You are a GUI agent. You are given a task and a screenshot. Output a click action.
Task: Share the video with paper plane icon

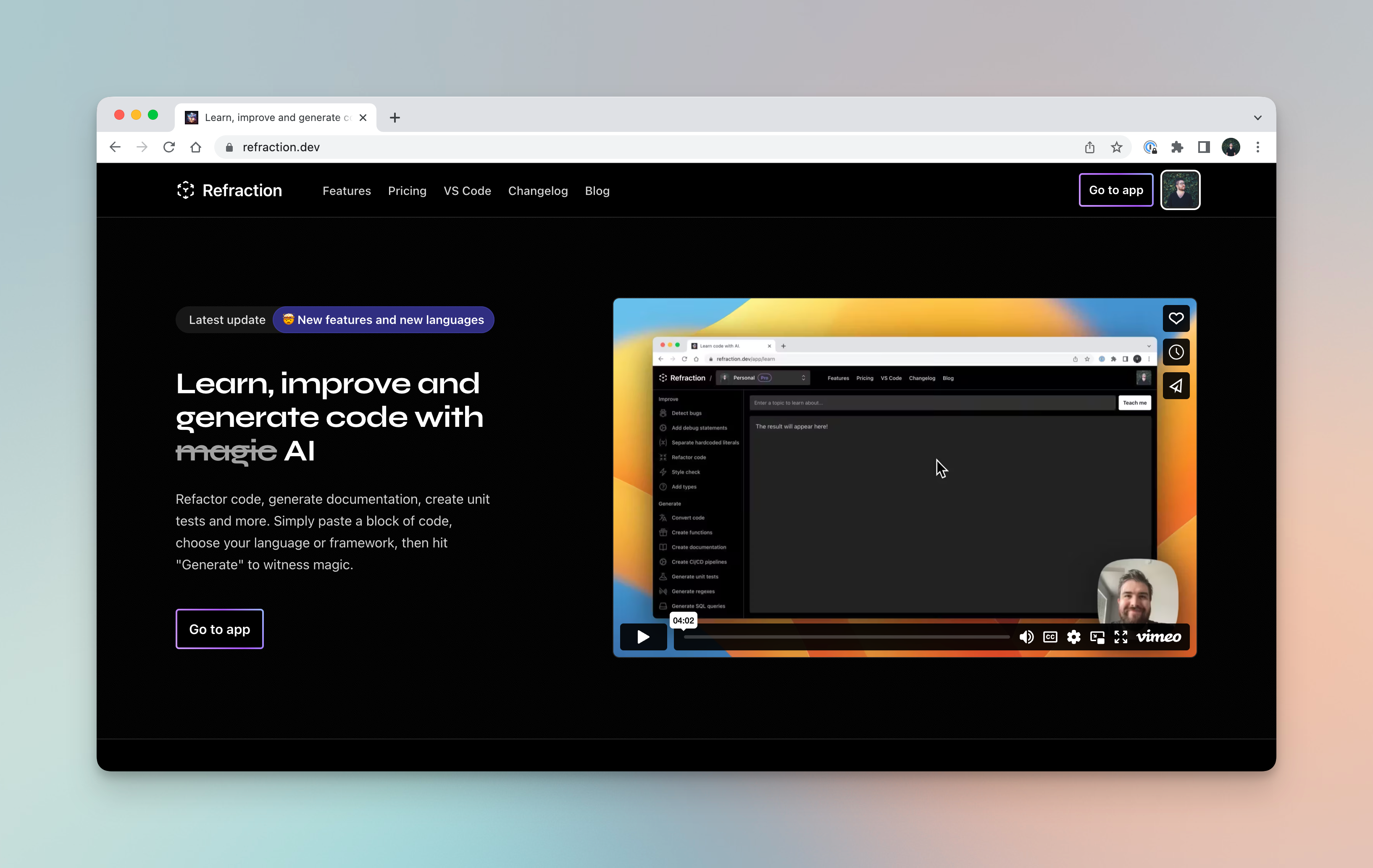coord(1176,386)
